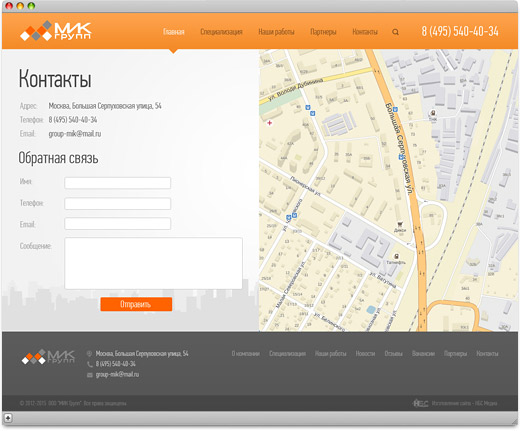Click the footer link Новости

click(x=365, y=353)
